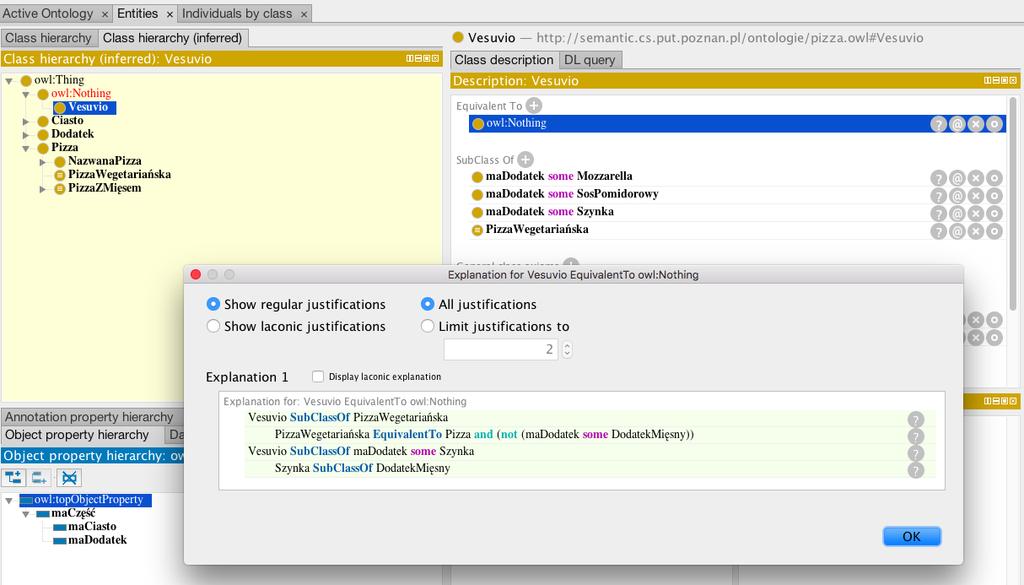Close the Entities tab
The height and width of the screenshot is (585, 1024).
pos(170,14)
